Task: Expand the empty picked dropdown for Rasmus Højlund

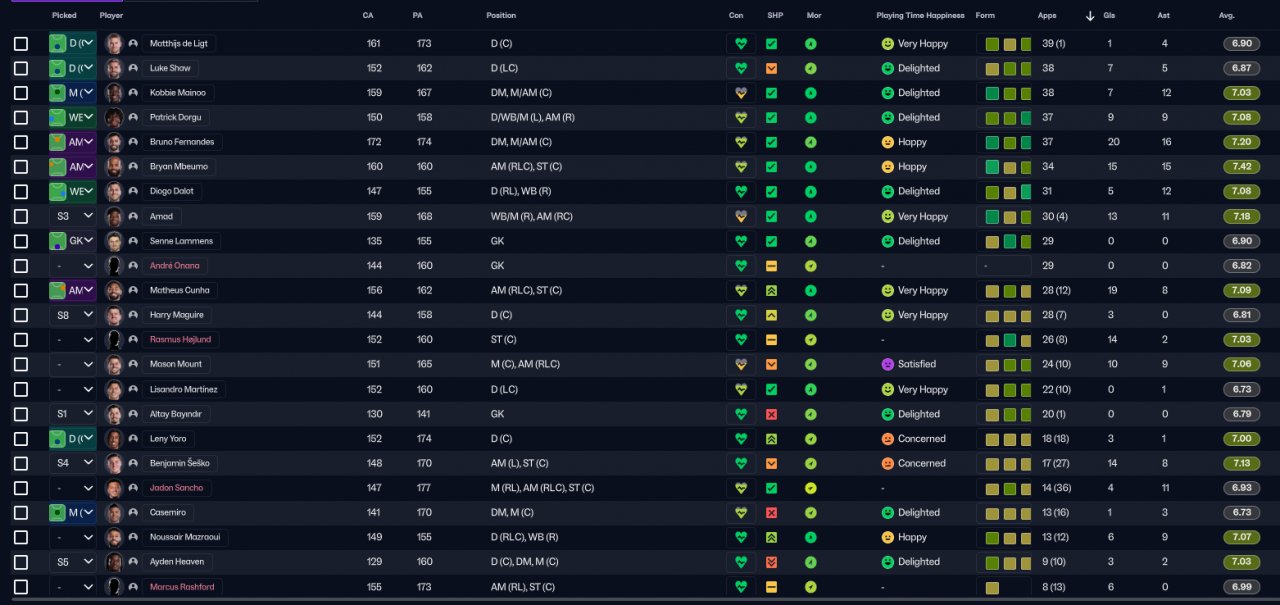Action: [73, 340]
